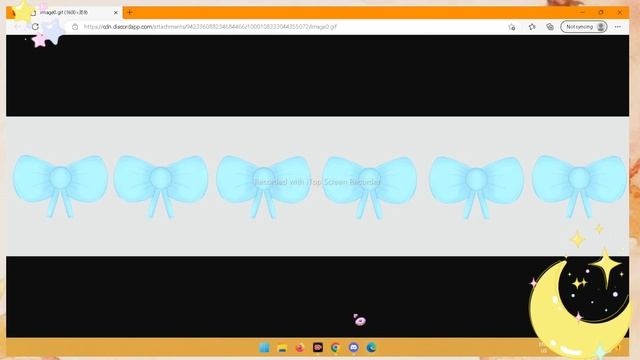Open the browser Settings and more menu

[x=618, y=27]
